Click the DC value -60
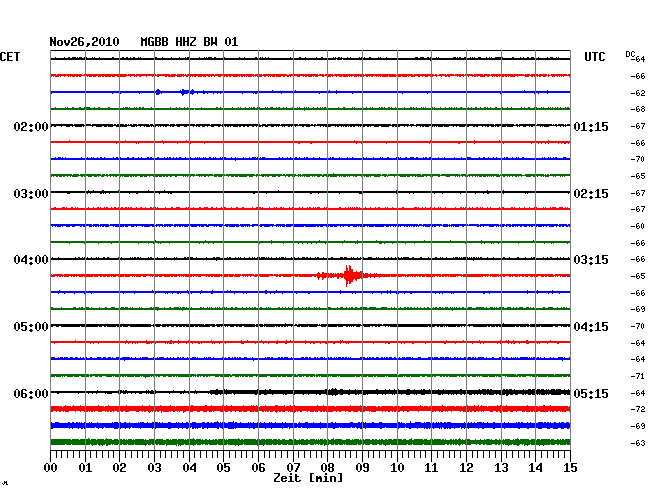Image resolution: width=650 pixels, height=494 pixels. (x=638, y=226)
